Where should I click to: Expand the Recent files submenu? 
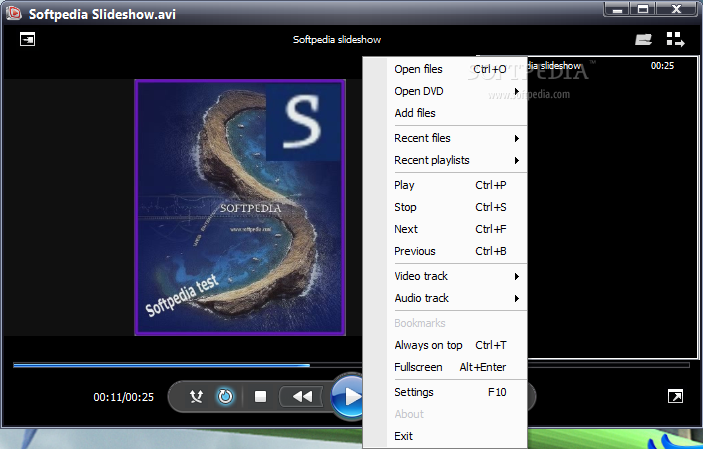click(x=456, y=138)
